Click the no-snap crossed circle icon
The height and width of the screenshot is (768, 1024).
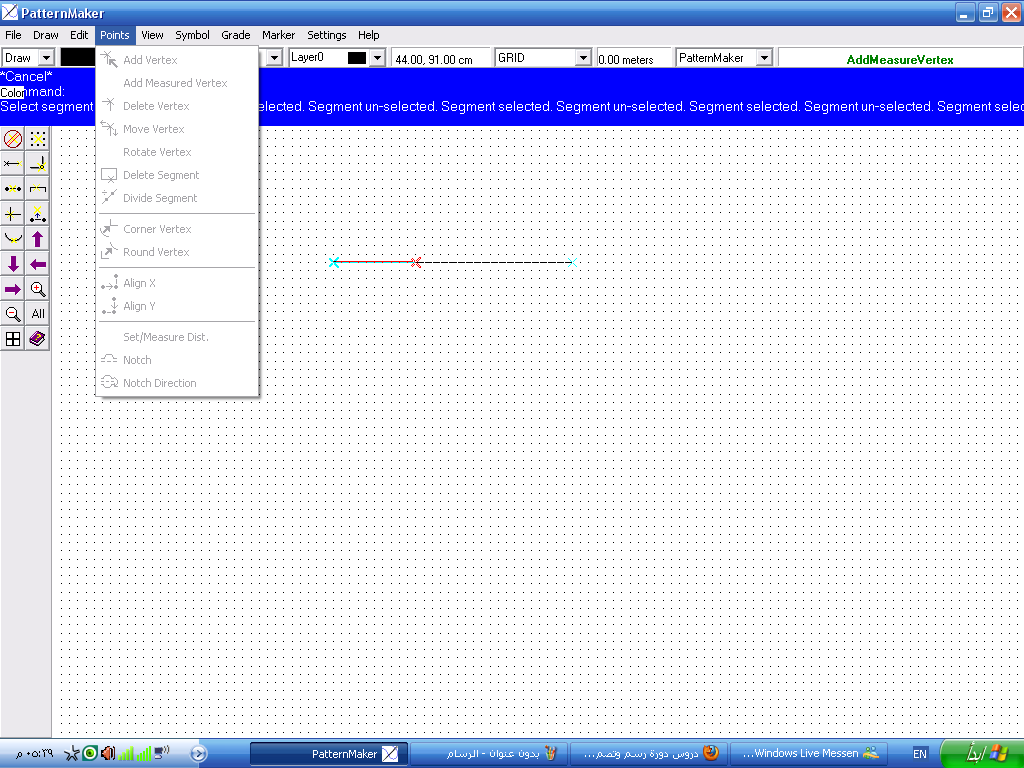pyautogui.click(x=13, y=139)
